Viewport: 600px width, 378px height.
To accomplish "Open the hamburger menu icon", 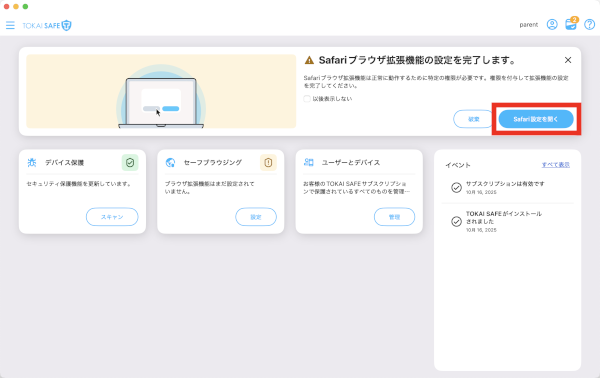I will (x=10, y=25).
